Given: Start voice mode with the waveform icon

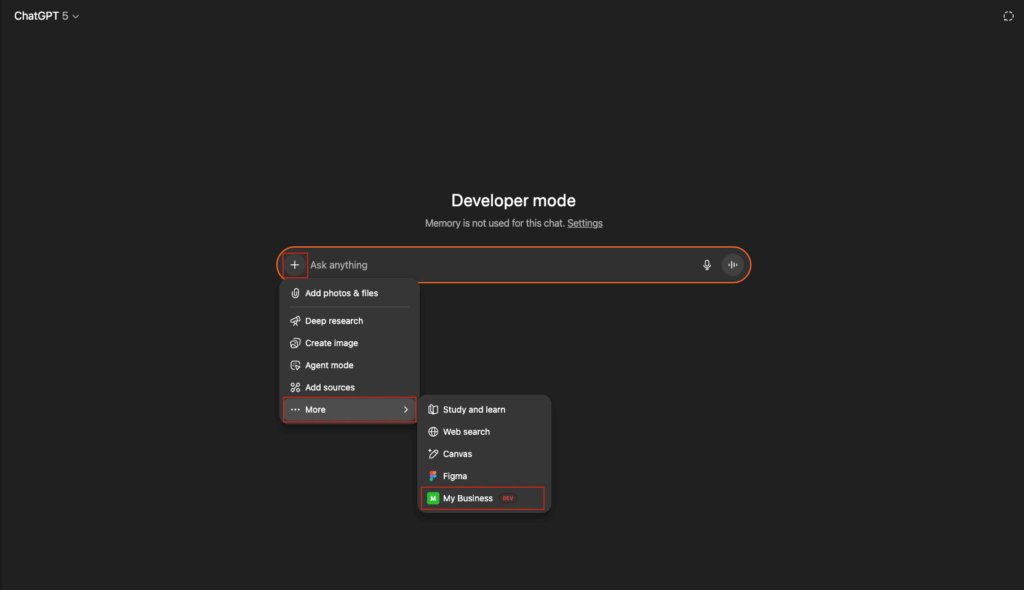Looking at the screenshot, I should click(x=733, y=265).
